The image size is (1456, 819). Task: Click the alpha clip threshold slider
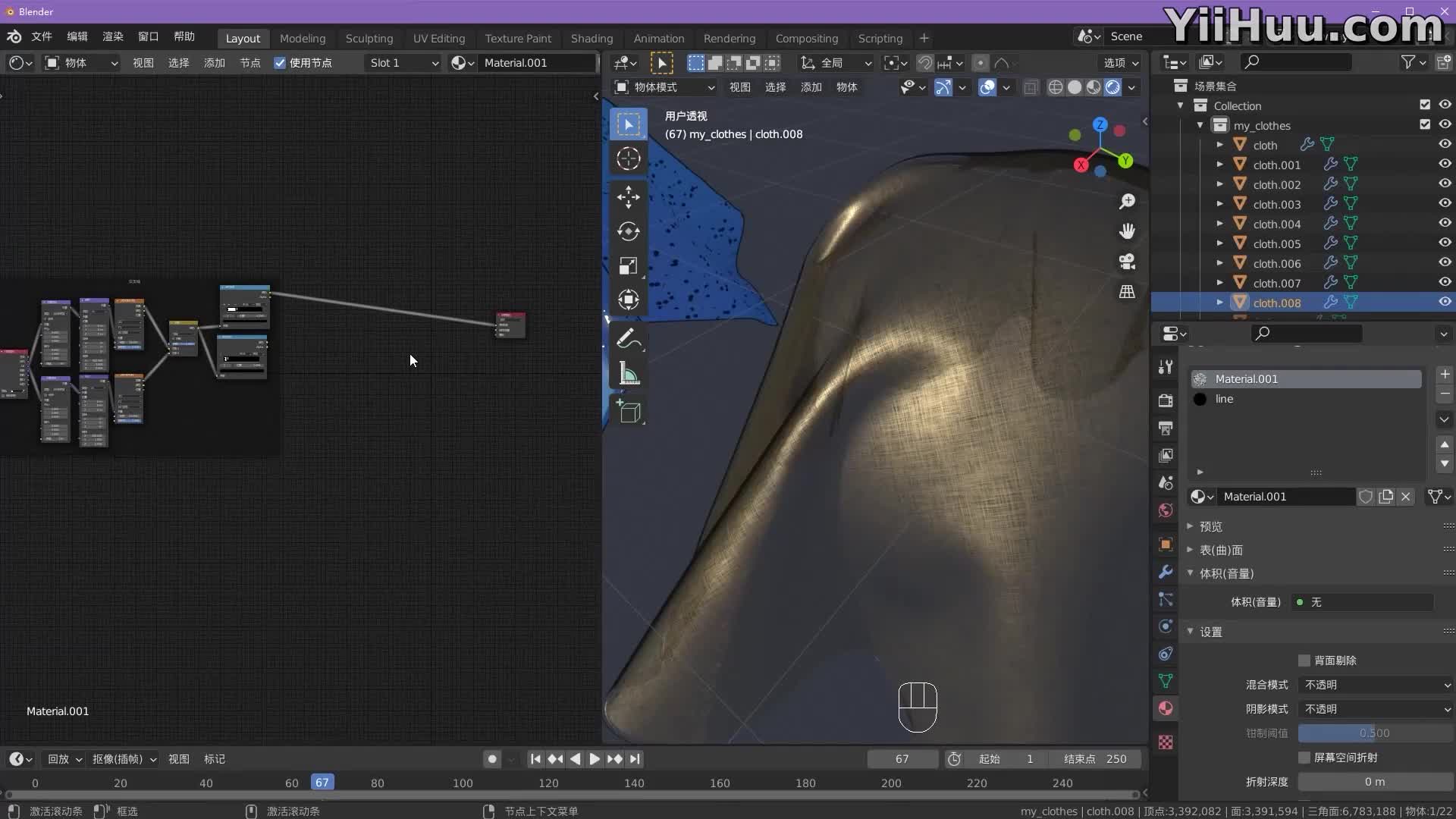(x=1374, y=733)
